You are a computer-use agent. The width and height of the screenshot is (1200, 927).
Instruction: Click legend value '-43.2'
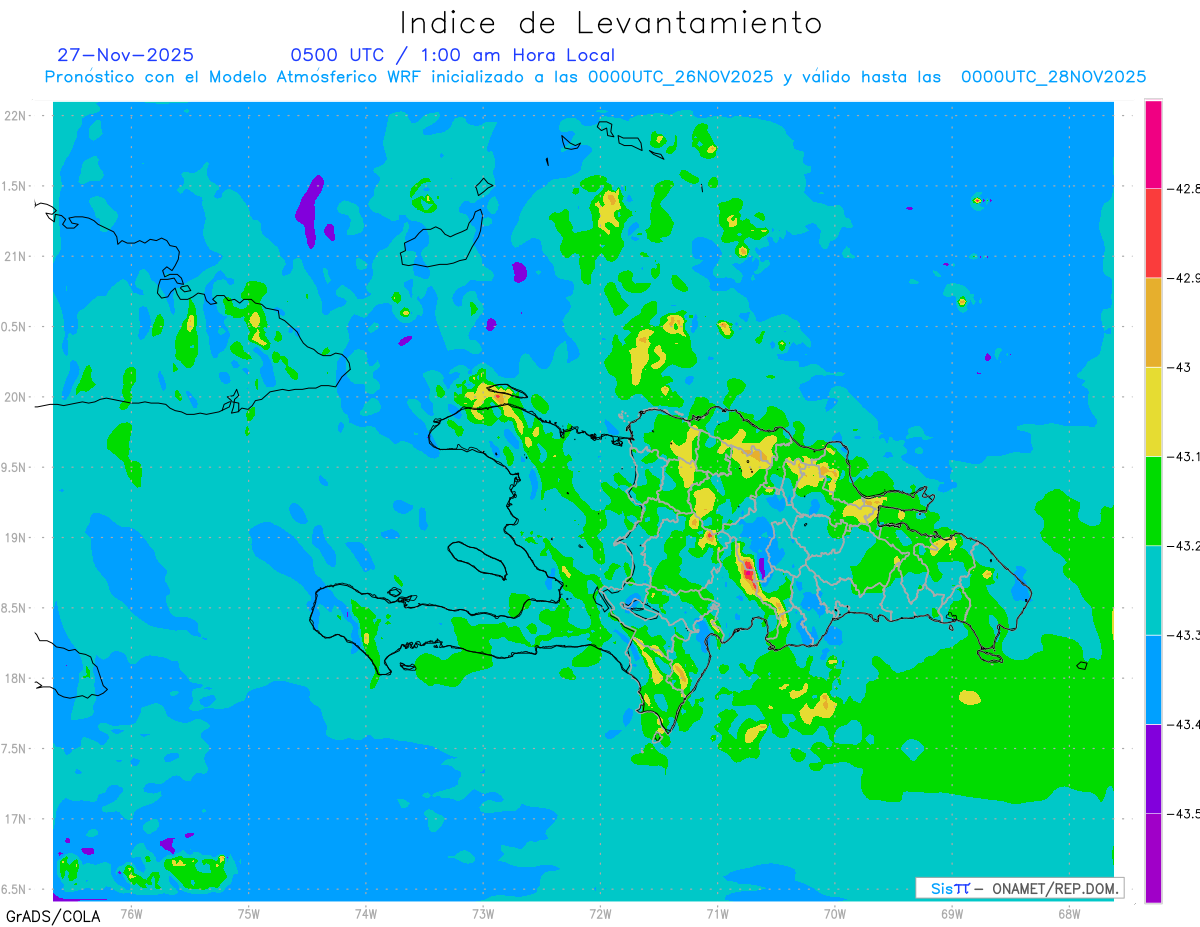point(1183,545)
